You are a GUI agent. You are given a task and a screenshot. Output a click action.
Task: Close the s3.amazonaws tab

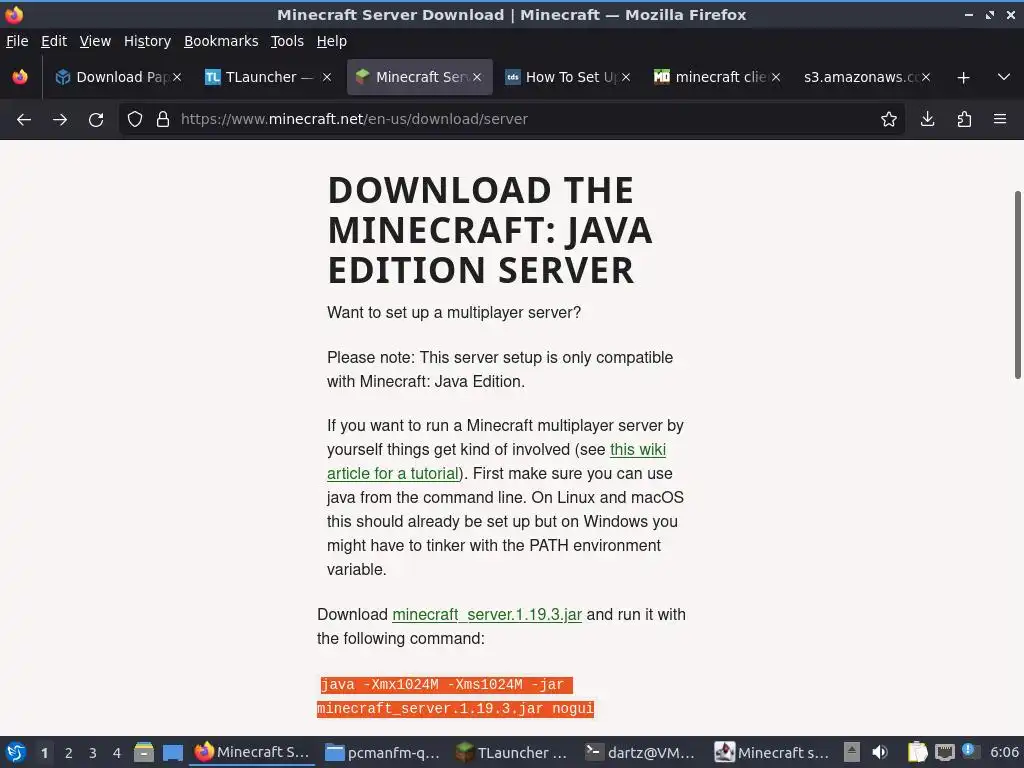click(x=926, y=77)
